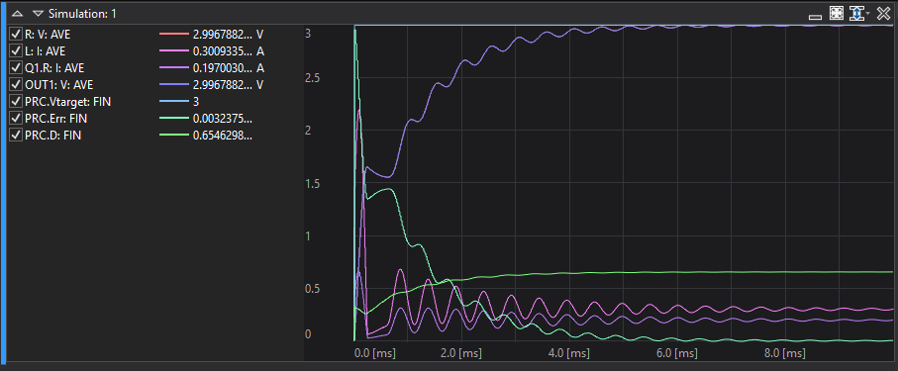Click the 4.0 [ms] time axis label

coord(569,353)
